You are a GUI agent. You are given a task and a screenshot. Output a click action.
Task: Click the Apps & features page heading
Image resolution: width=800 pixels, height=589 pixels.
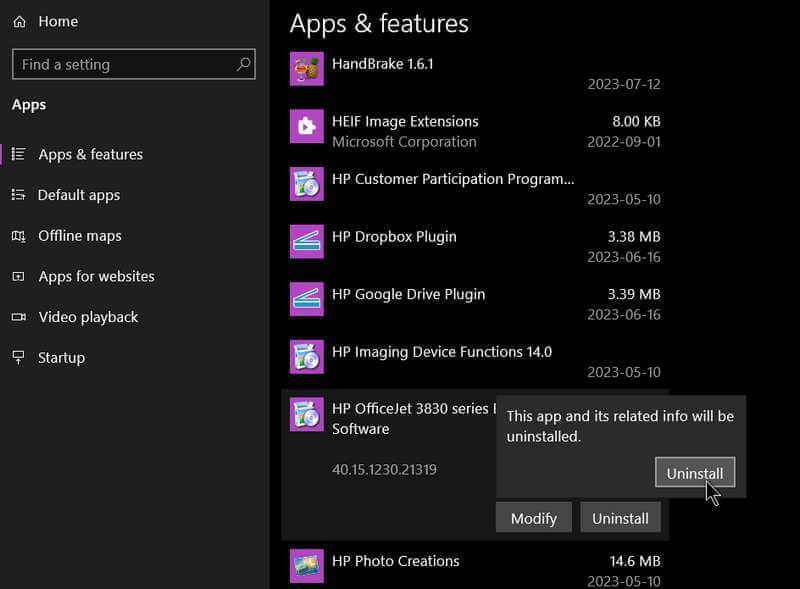(379, 23)
